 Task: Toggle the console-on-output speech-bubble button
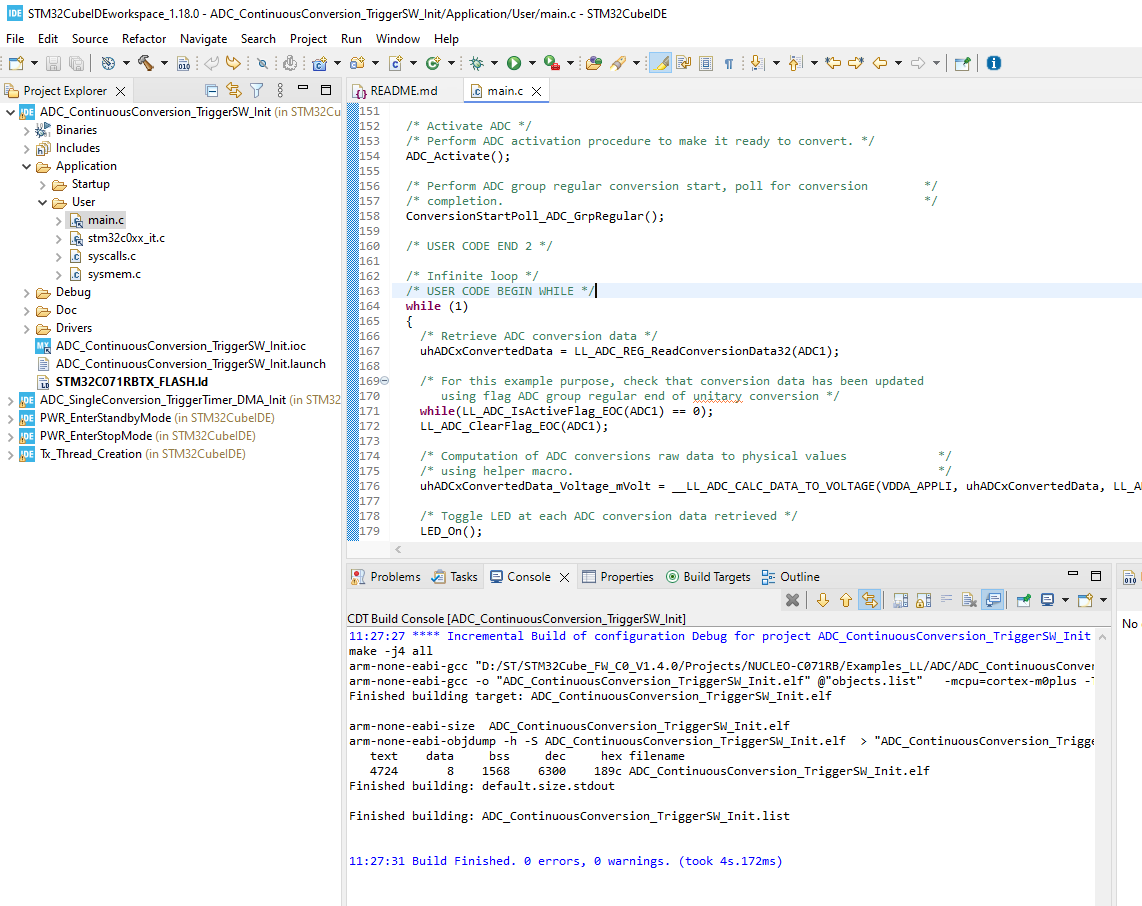click(x=993, y=600)
